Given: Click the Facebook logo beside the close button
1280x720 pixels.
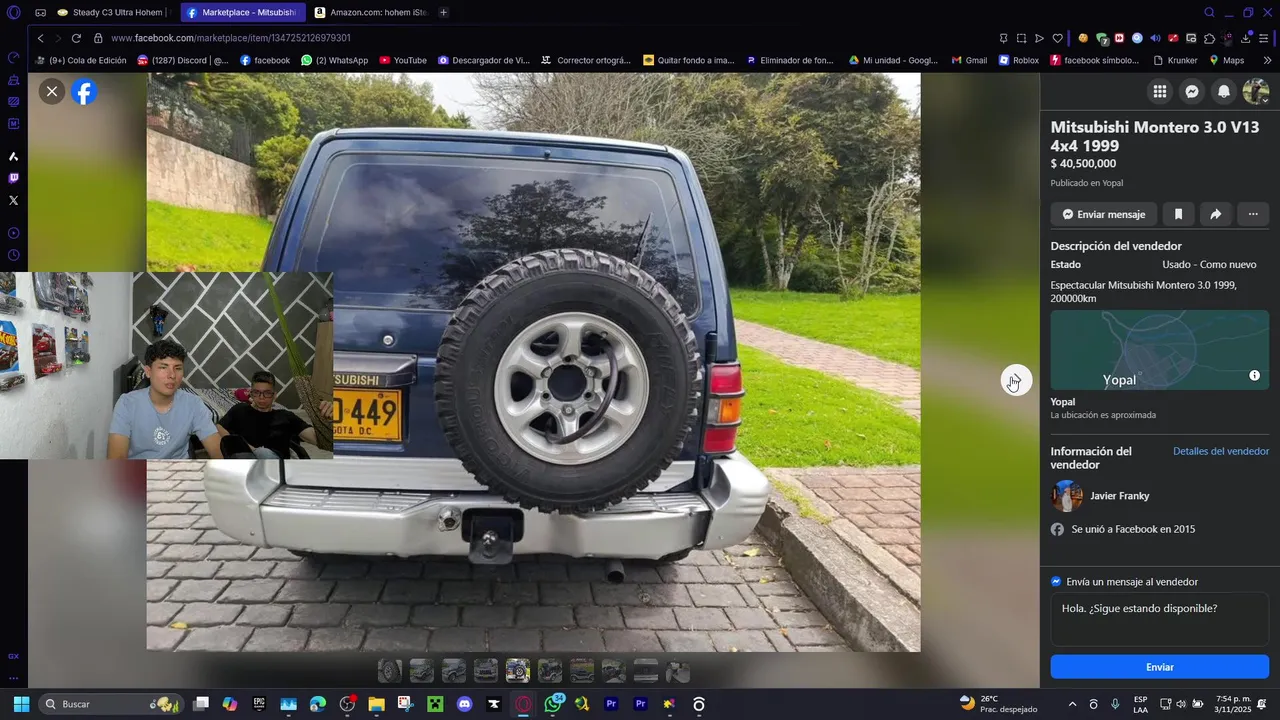Looking at the screenshot, I should [x=85, y=92].
